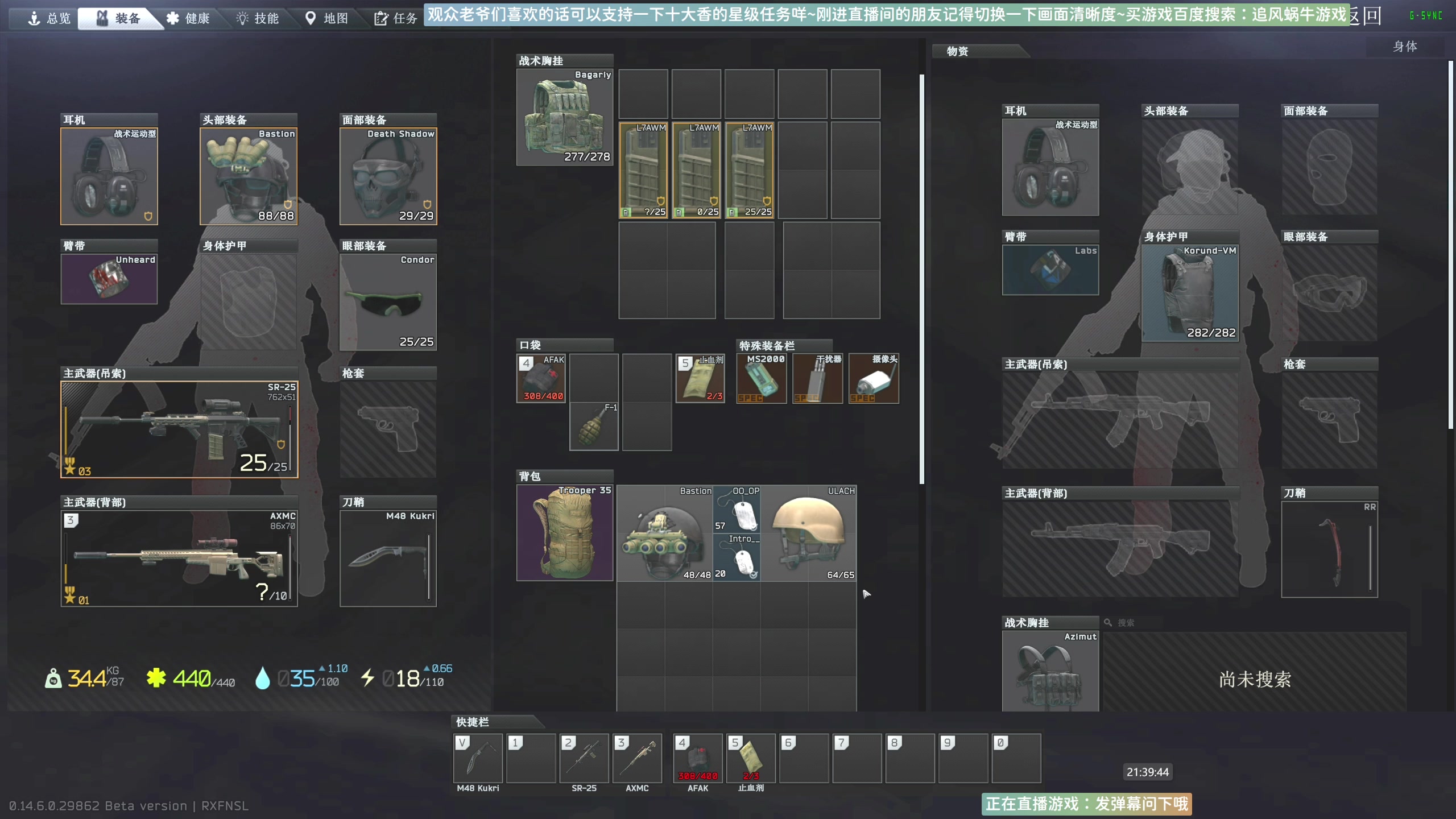Image resolution: width=1456 pixels, height=819 pixels.
Task: Open the 健康 health tab
Action: 188,18
